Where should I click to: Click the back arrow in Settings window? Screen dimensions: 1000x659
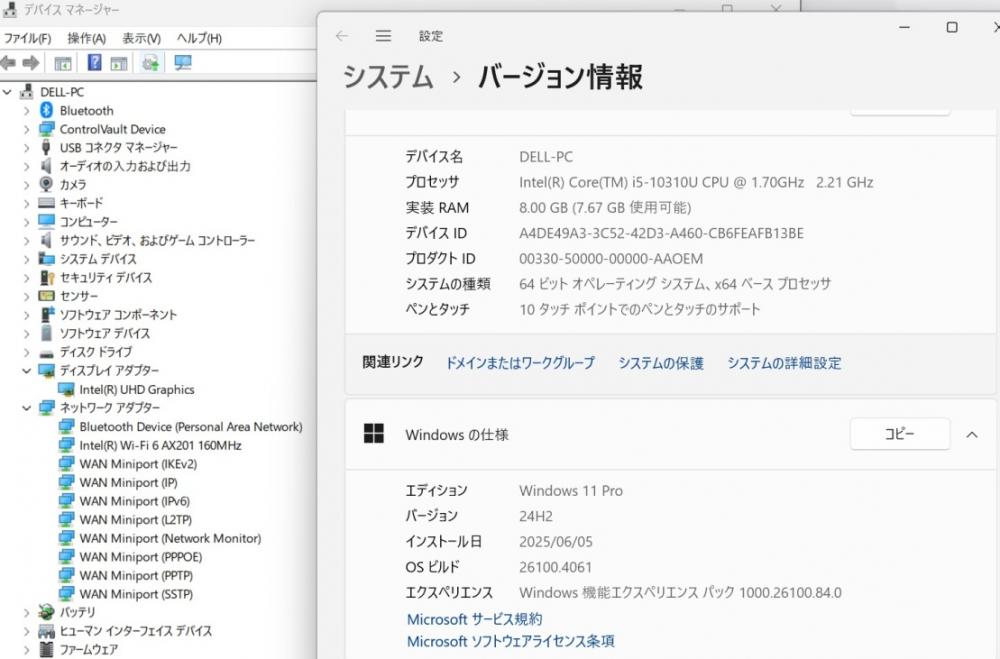342,36
